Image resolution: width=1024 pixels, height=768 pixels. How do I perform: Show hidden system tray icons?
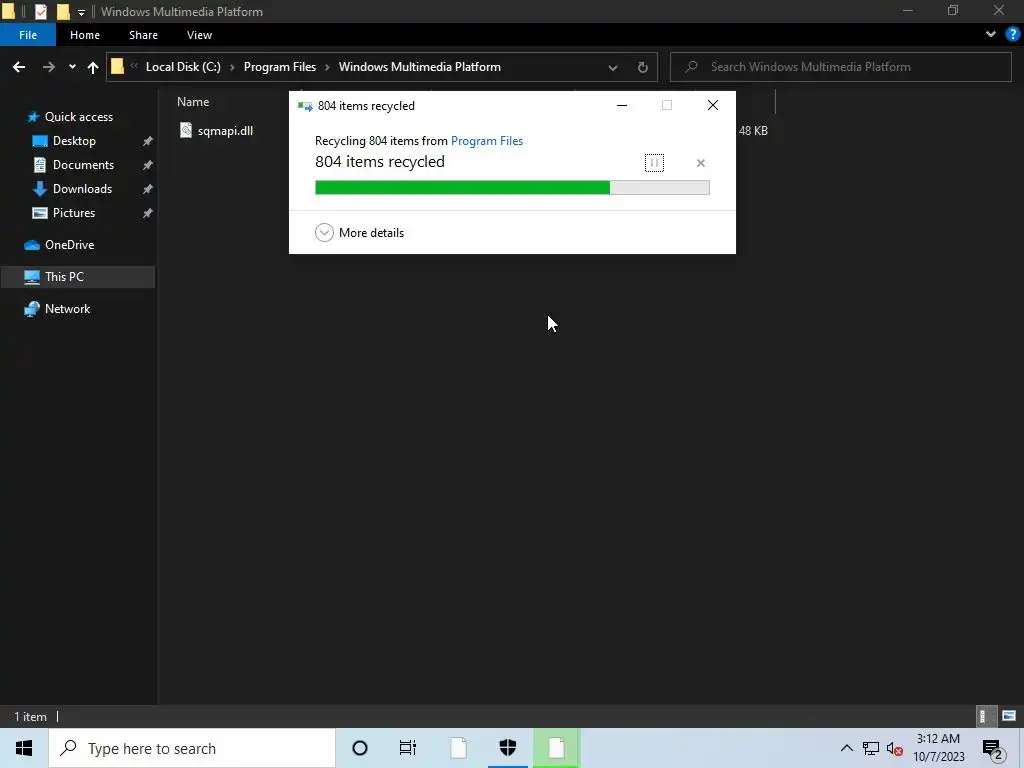pos(846,748)
